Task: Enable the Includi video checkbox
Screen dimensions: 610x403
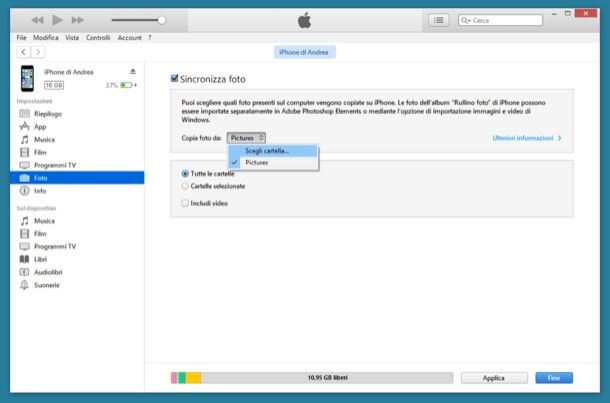Action: pos(185,203)
